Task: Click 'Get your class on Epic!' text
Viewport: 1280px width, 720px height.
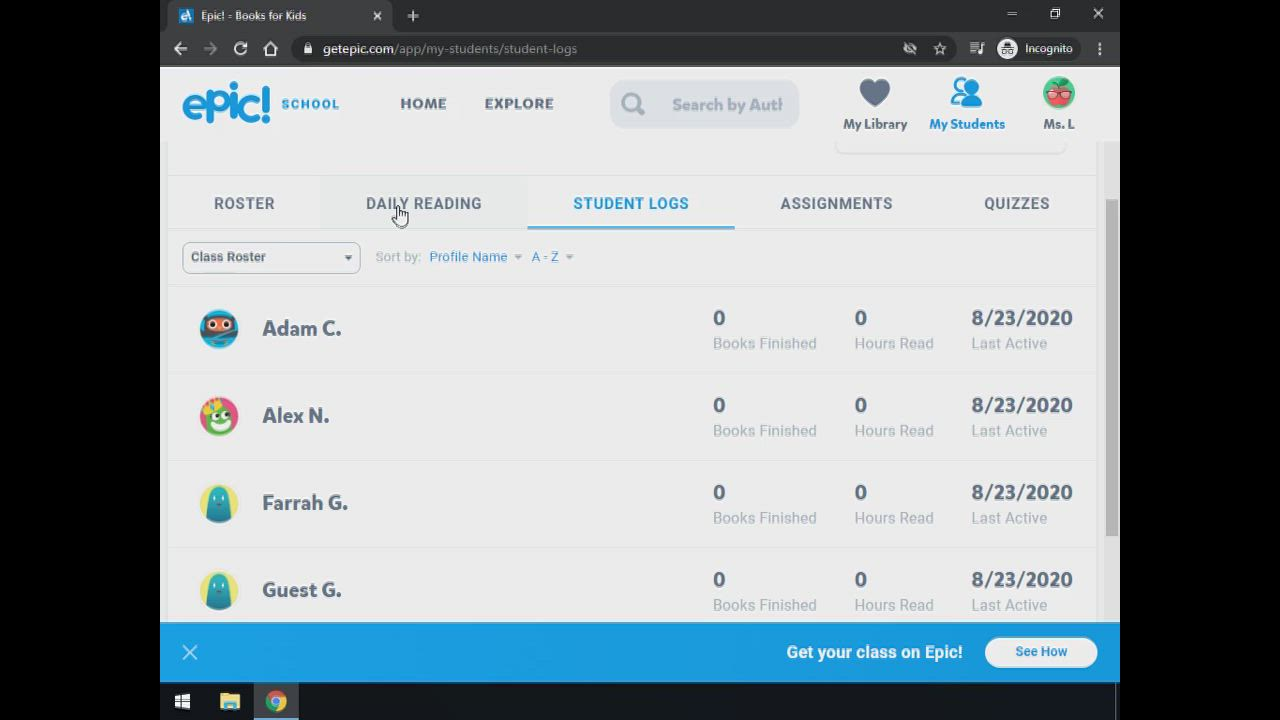Action: tap(874, 652)
